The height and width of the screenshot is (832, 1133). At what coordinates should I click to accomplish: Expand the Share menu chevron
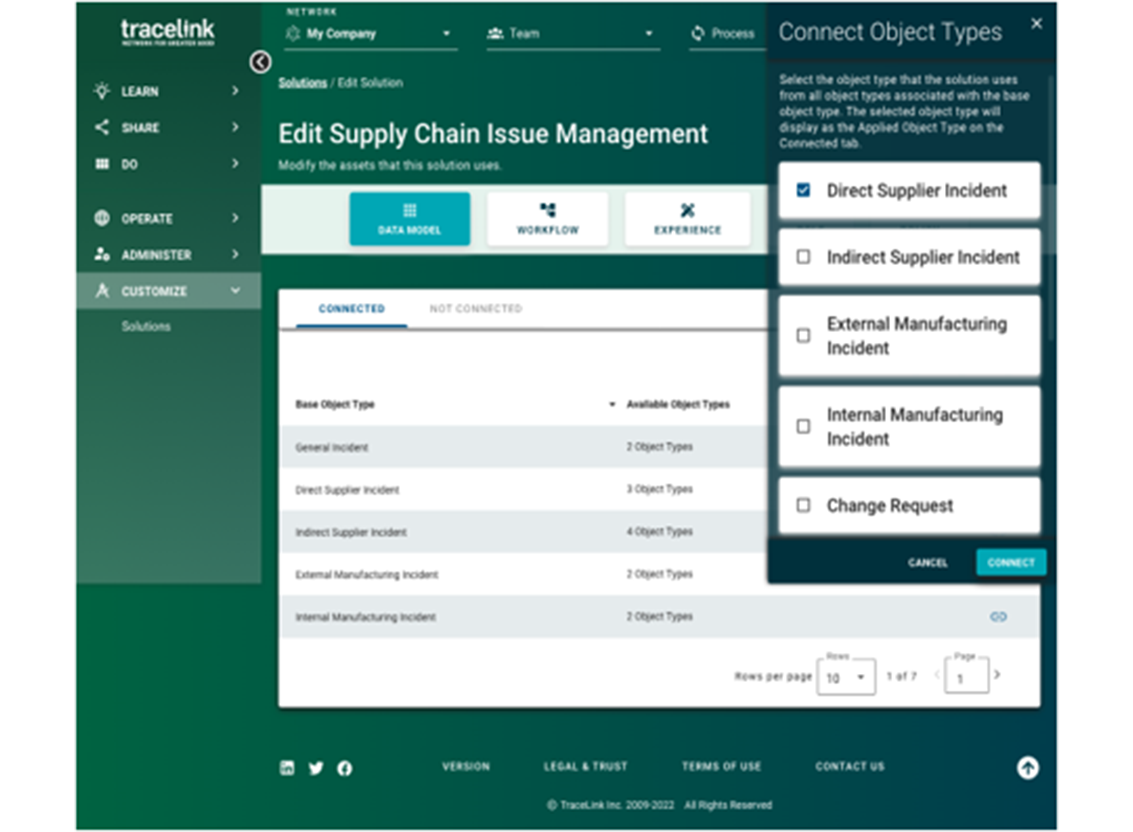[235, 127]
